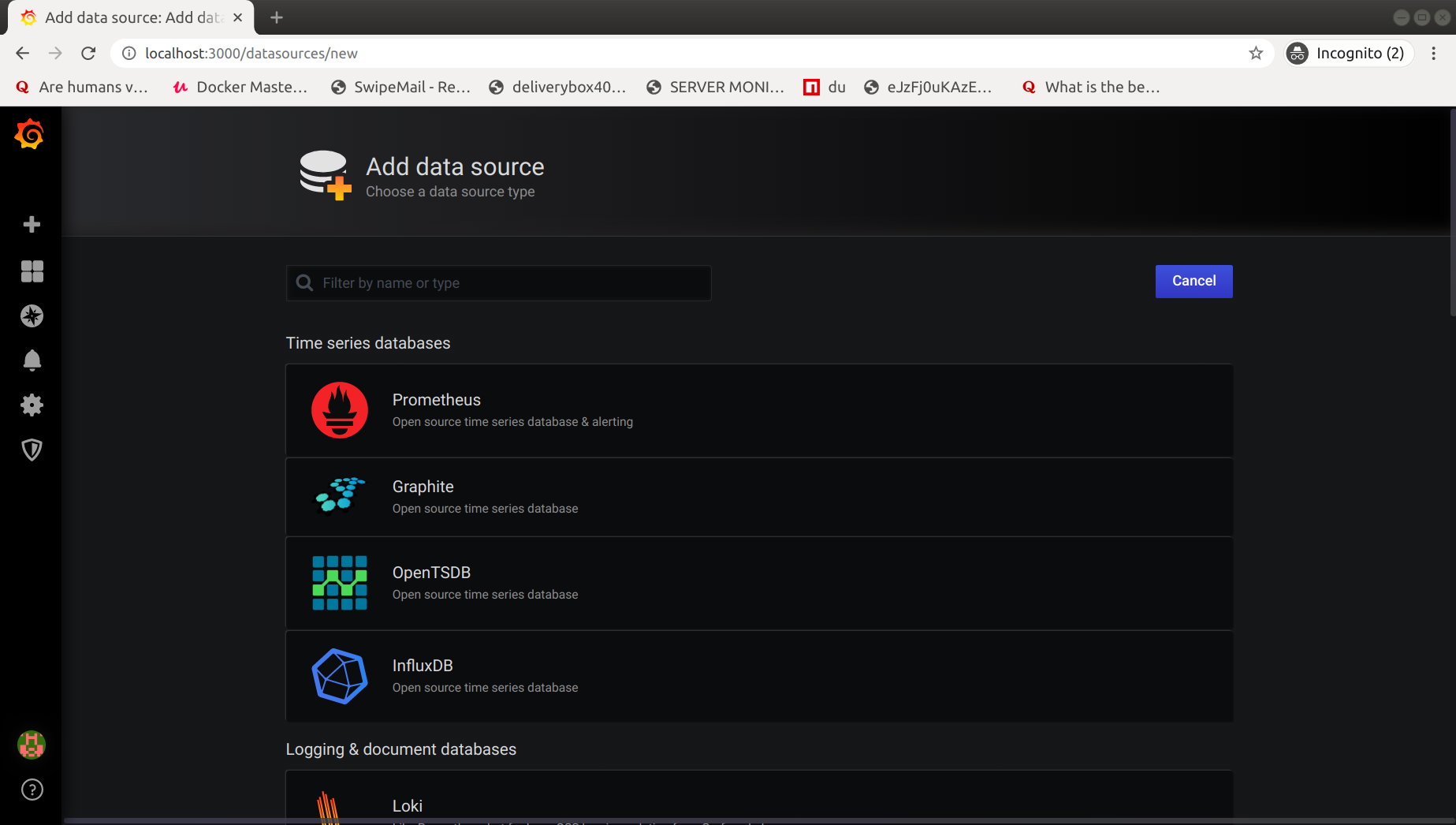Open the 'SERVER MONI...' bookmark
The width and height of the screenshot is (1456, 825).
[716, 87]
